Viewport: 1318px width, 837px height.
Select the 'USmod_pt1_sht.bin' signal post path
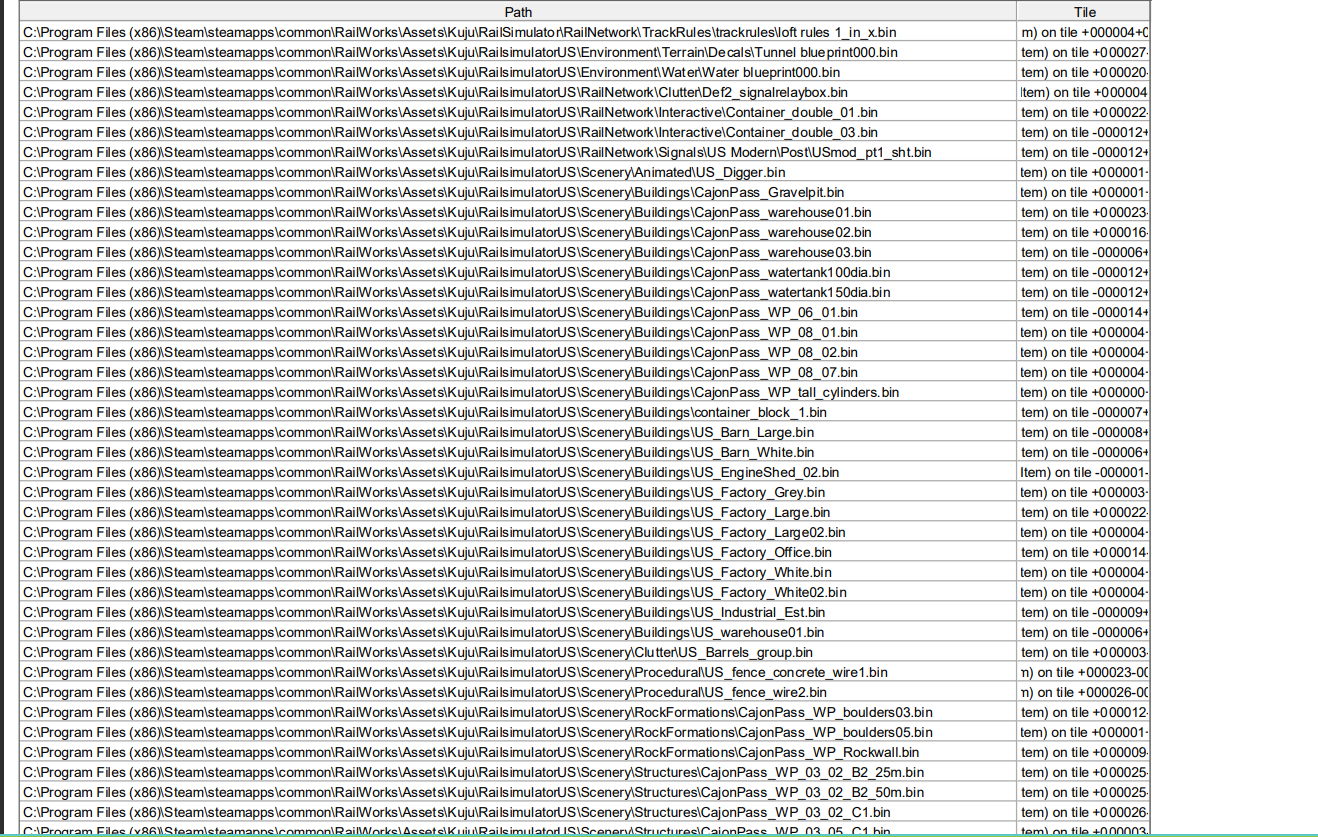coord(518,152)
